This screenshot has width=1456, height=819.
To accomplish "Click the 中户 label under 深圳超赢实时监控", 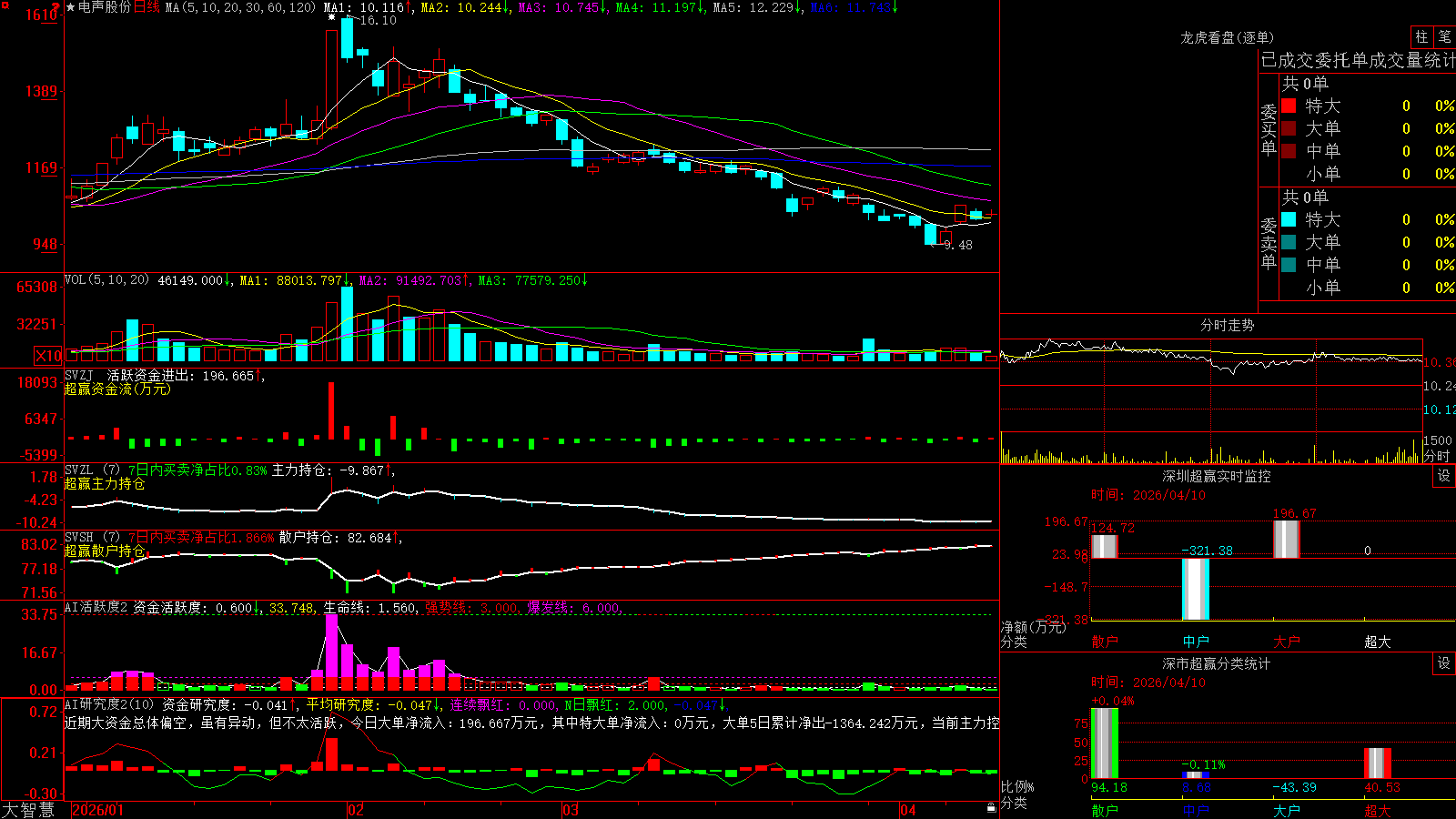I will (x=1196, y=642).
